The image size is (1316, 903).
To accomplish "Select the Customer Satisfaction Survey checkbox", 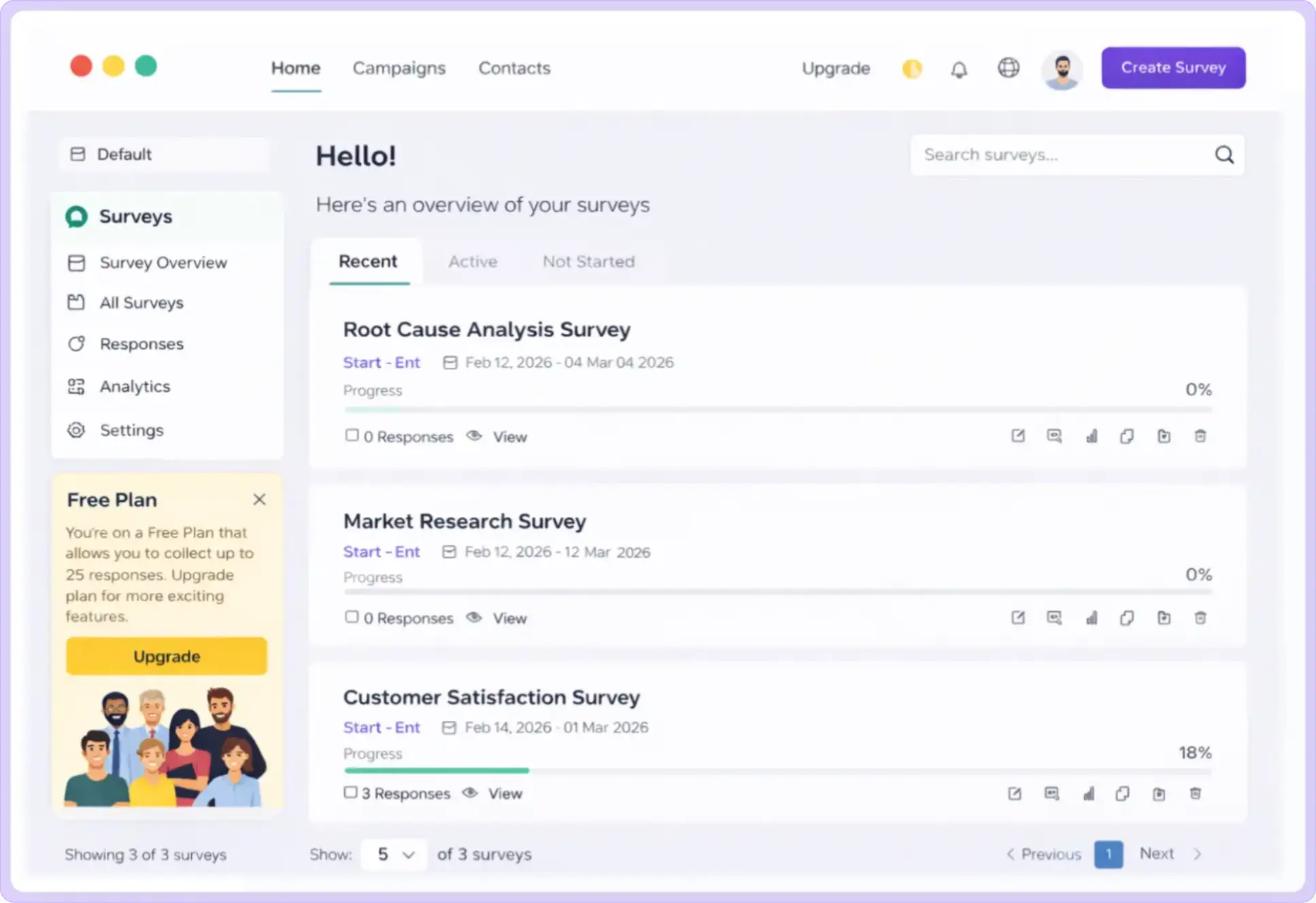I will pyautogui.click(x=351, y=792).
